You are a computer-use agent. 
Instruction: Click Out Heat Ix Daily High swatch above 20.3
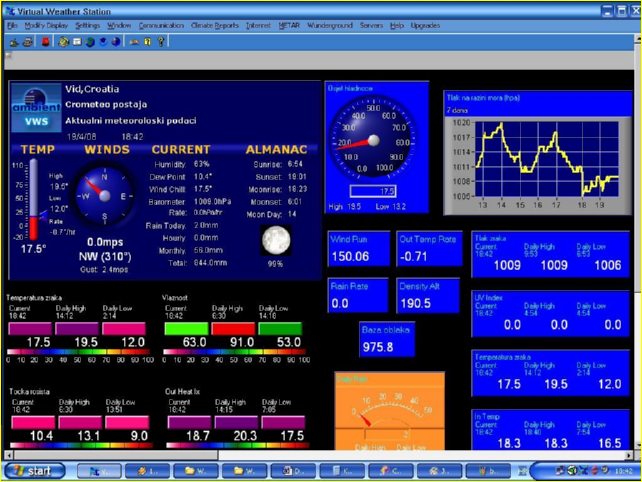[236, 423]
